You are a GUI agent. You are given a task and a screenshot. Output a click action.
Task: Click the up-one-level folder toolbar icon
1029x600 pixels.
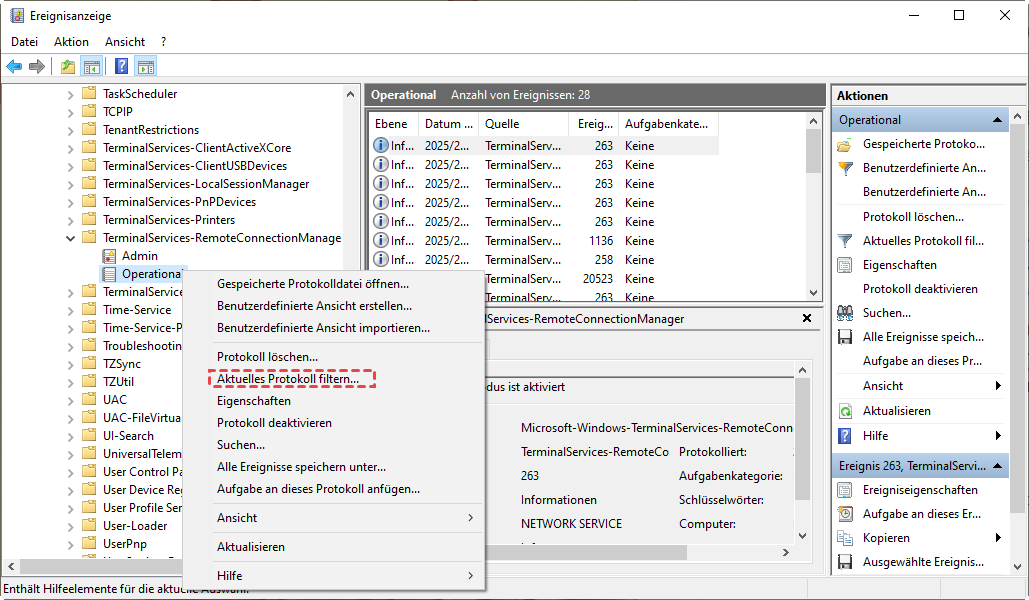(x=67, y=67)
